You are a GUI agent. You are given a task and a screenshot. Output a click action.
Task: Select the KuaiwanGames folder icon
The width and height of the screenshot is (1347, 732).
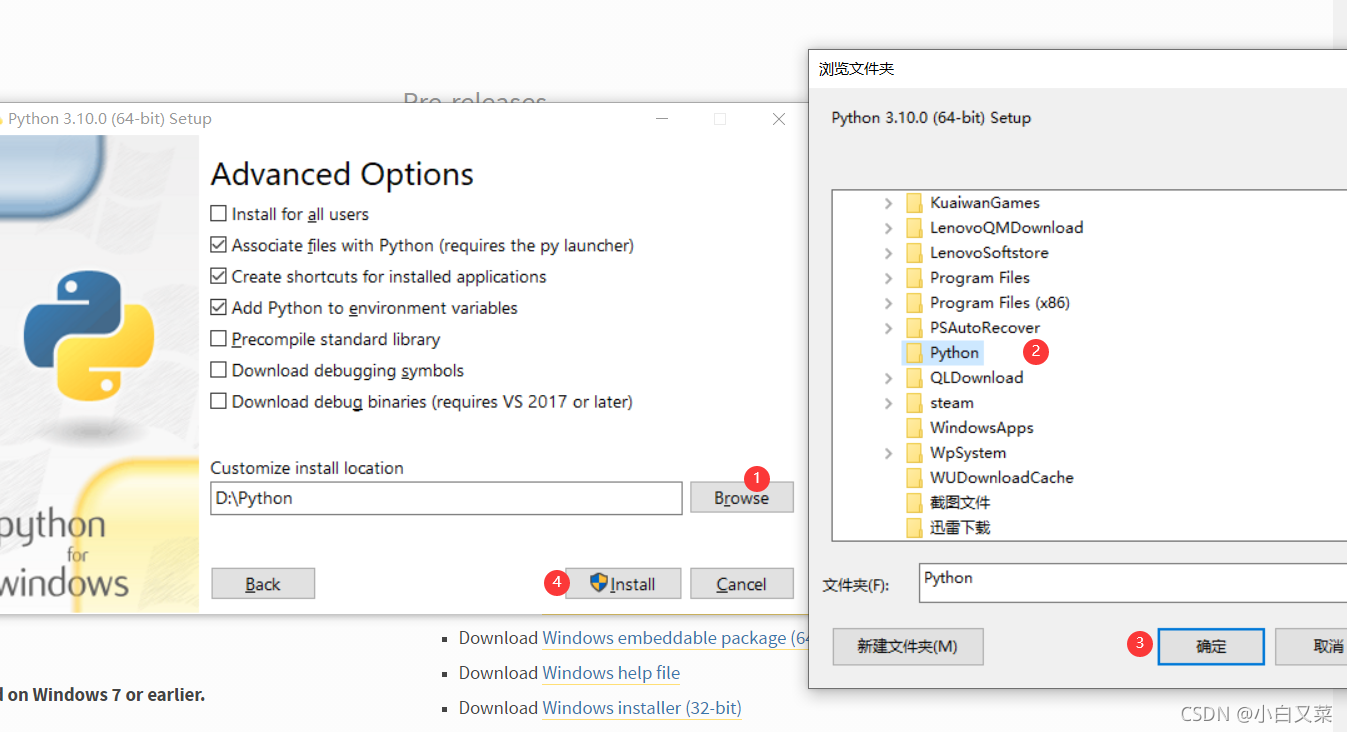pyautogui.click(x=914, y=203)
